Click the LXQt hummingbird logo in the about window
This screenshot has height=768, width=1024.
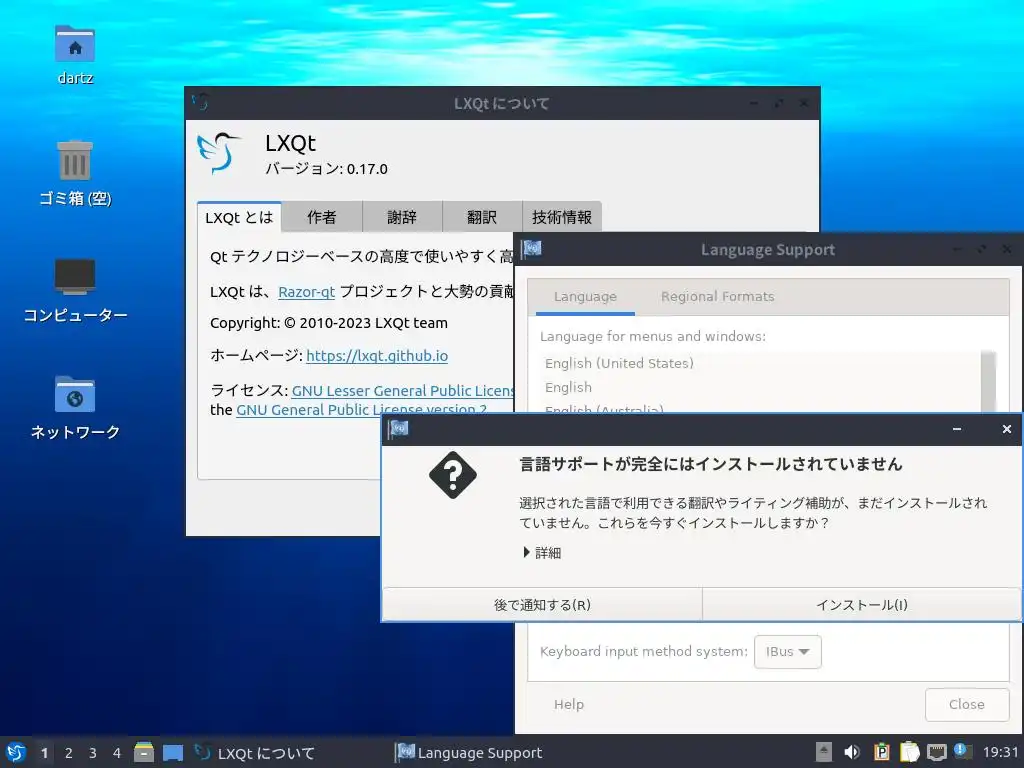219,153
